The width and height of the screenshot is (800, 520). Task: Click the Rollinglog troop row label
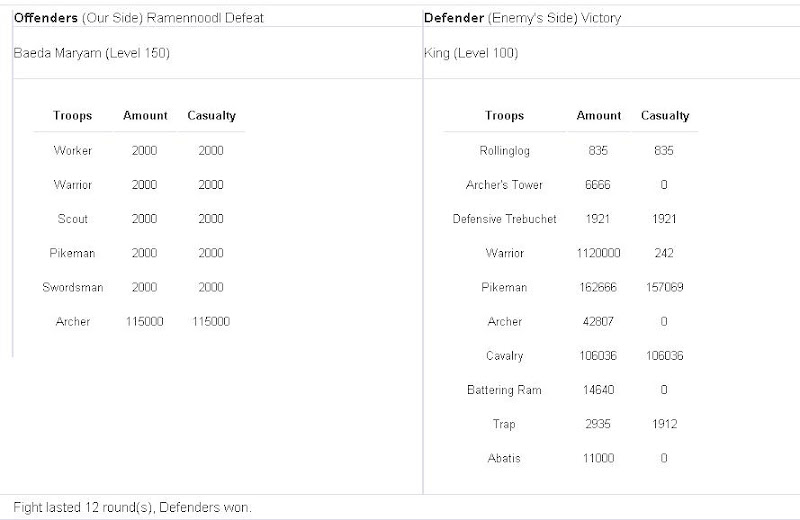tap(504, 151)
